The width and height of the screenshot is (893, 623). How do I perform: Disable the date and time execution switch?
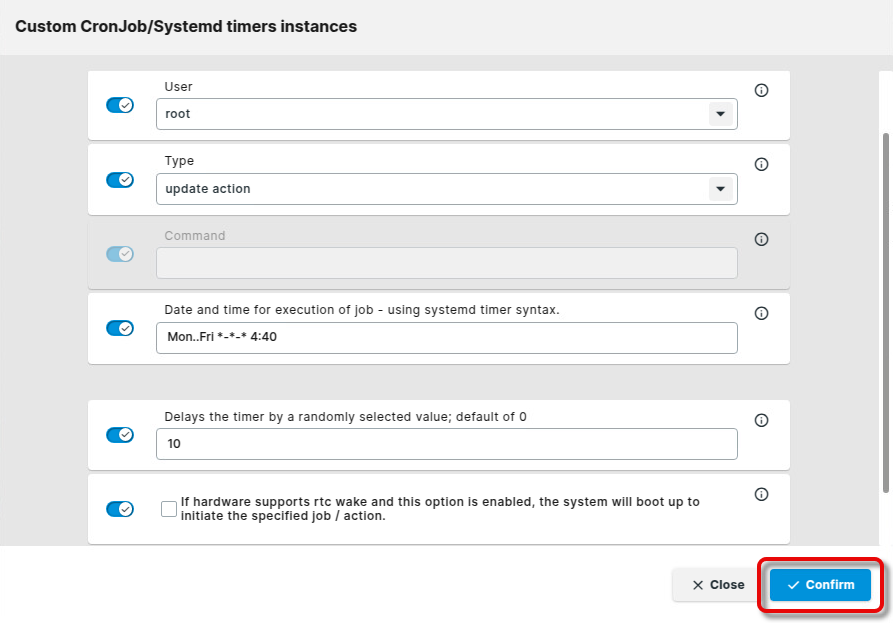[120, 328]
